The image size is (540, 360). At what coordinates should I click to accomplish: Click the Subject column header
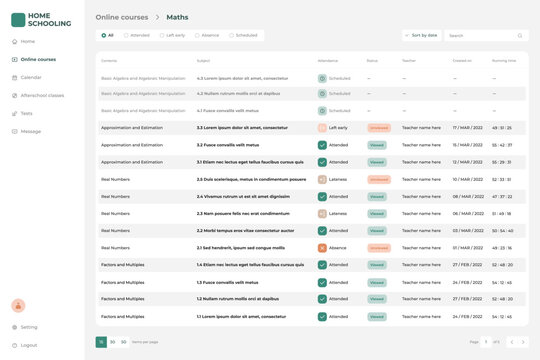(203, 61)
